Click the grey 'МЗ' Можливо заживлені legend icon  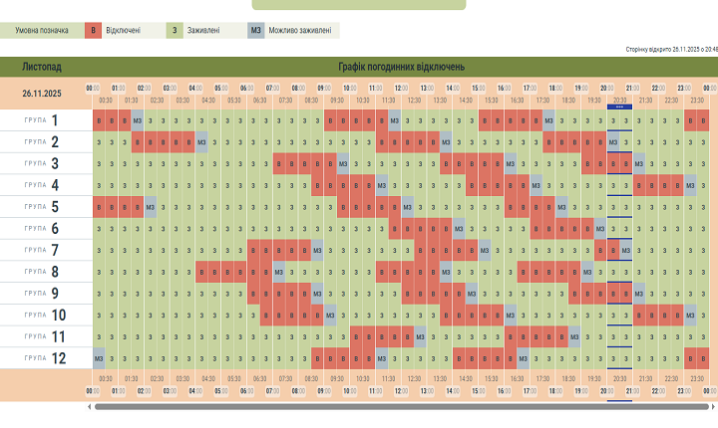click(x=256, y=31)
